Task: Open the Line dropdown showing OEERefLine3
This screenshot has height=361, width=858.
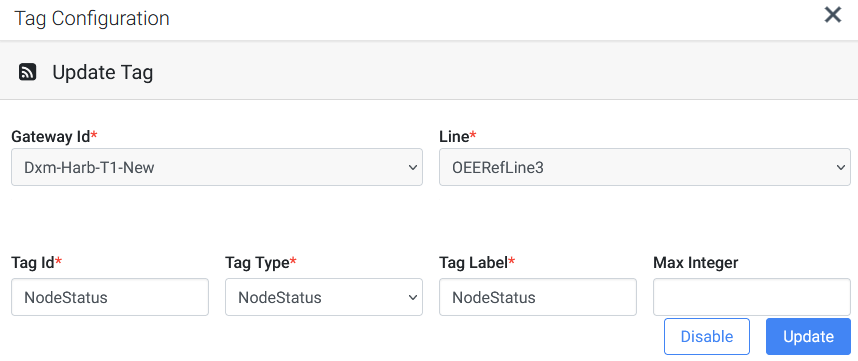Action: (645, 167)
